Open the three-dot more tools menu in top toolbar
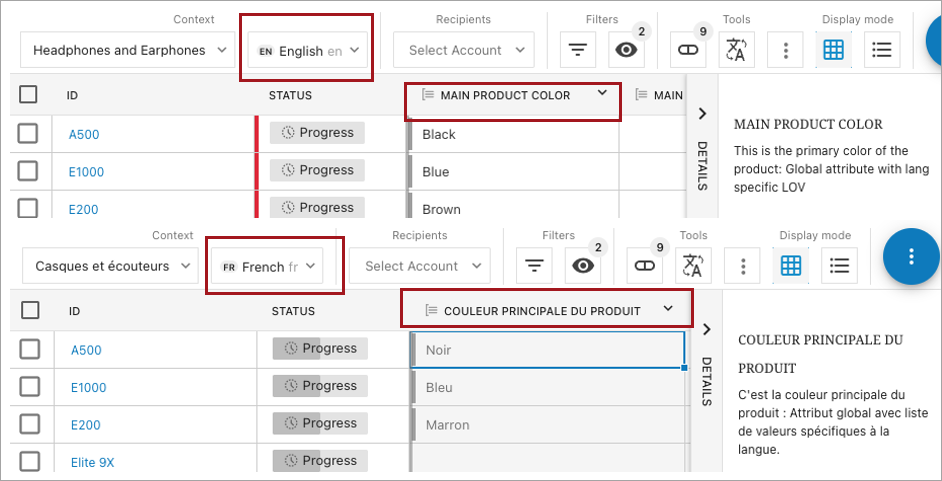The width and height of the screenshot is (942, 481). pyautogui.click(x=786, y=49)
